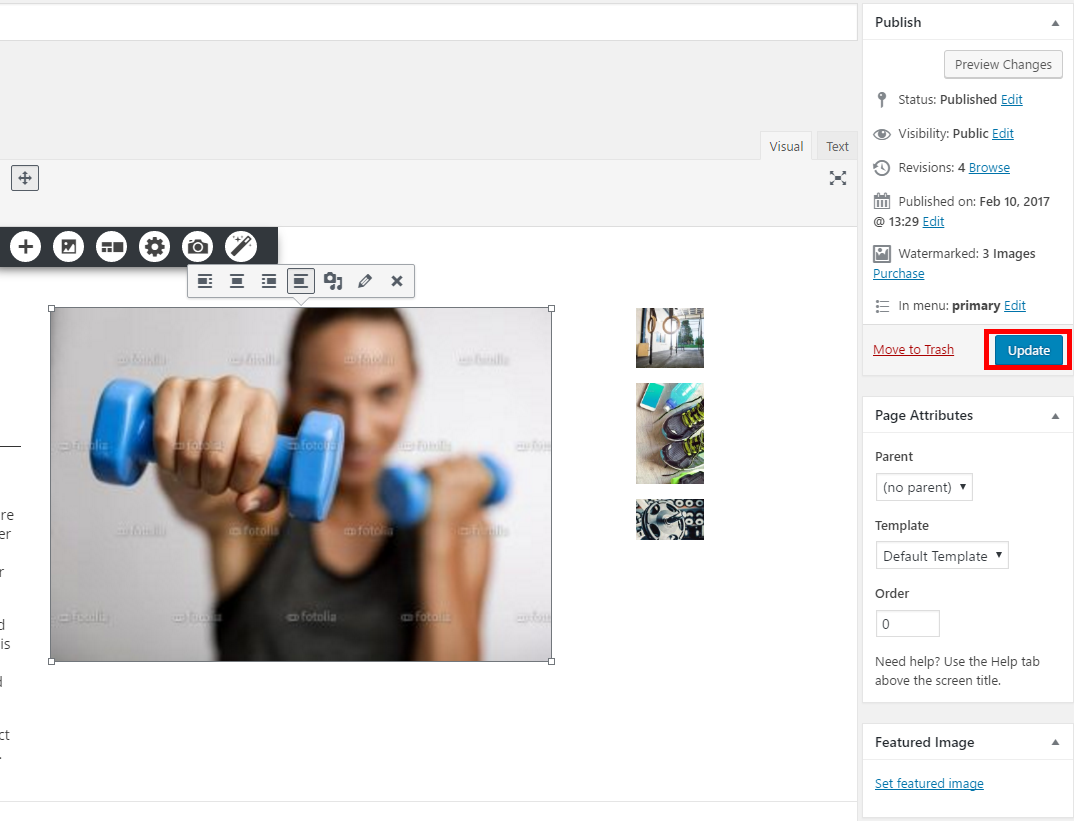
Task: Align the image center
Action: click(x=237, y=281)
